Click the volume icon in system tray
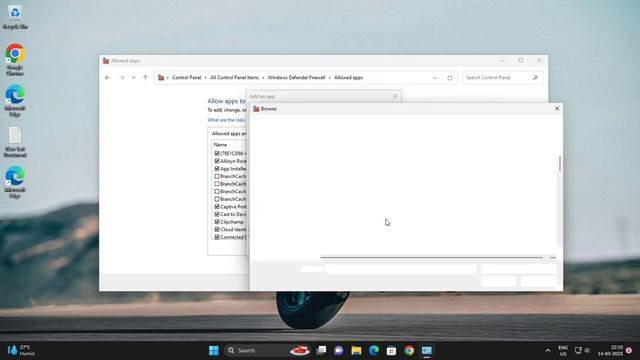 tap(587, 350)
